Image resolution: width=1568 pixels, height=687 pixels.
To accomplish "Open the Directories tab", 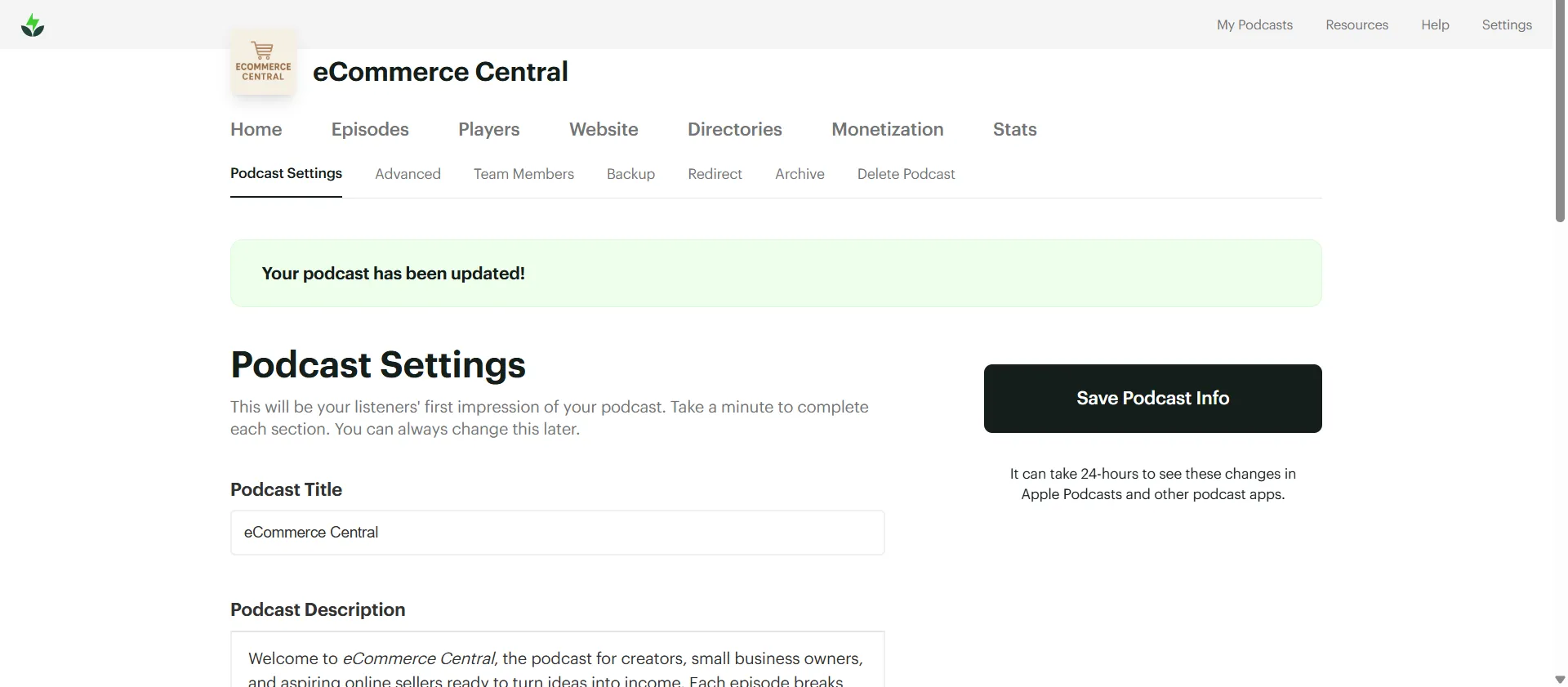I will point(734,129).
